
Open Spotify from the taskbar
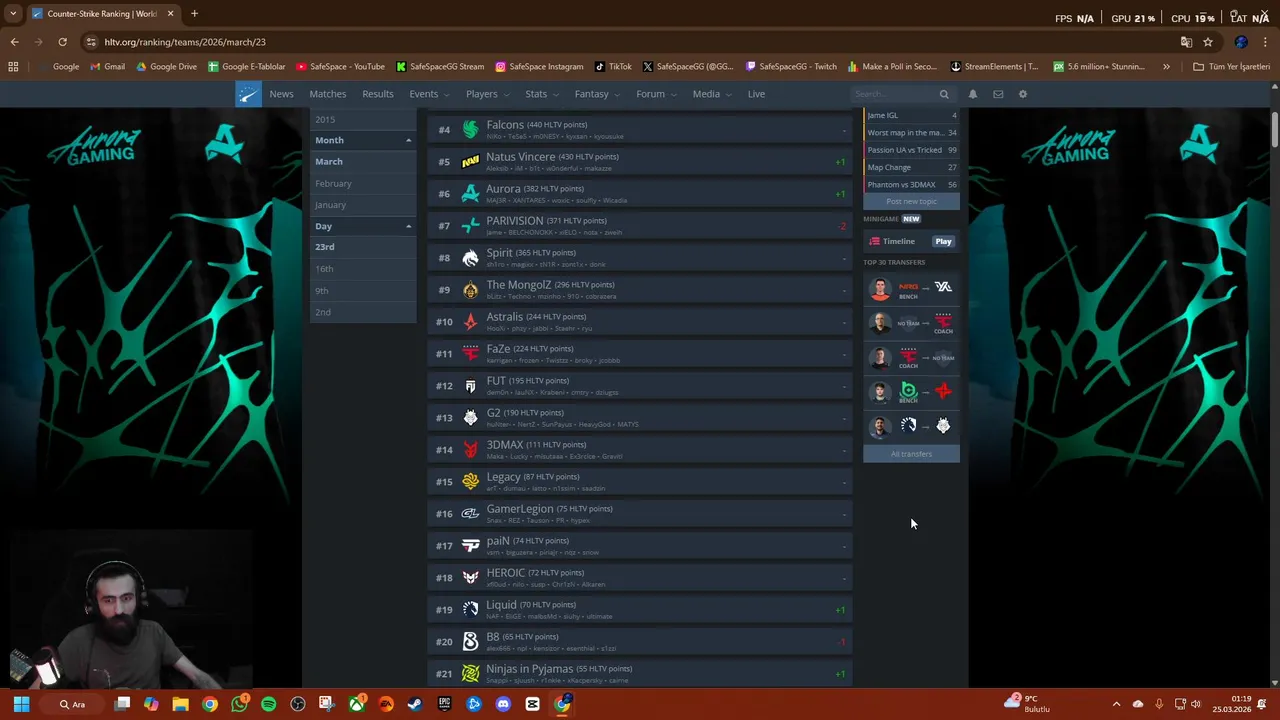[x=268, y=704]
